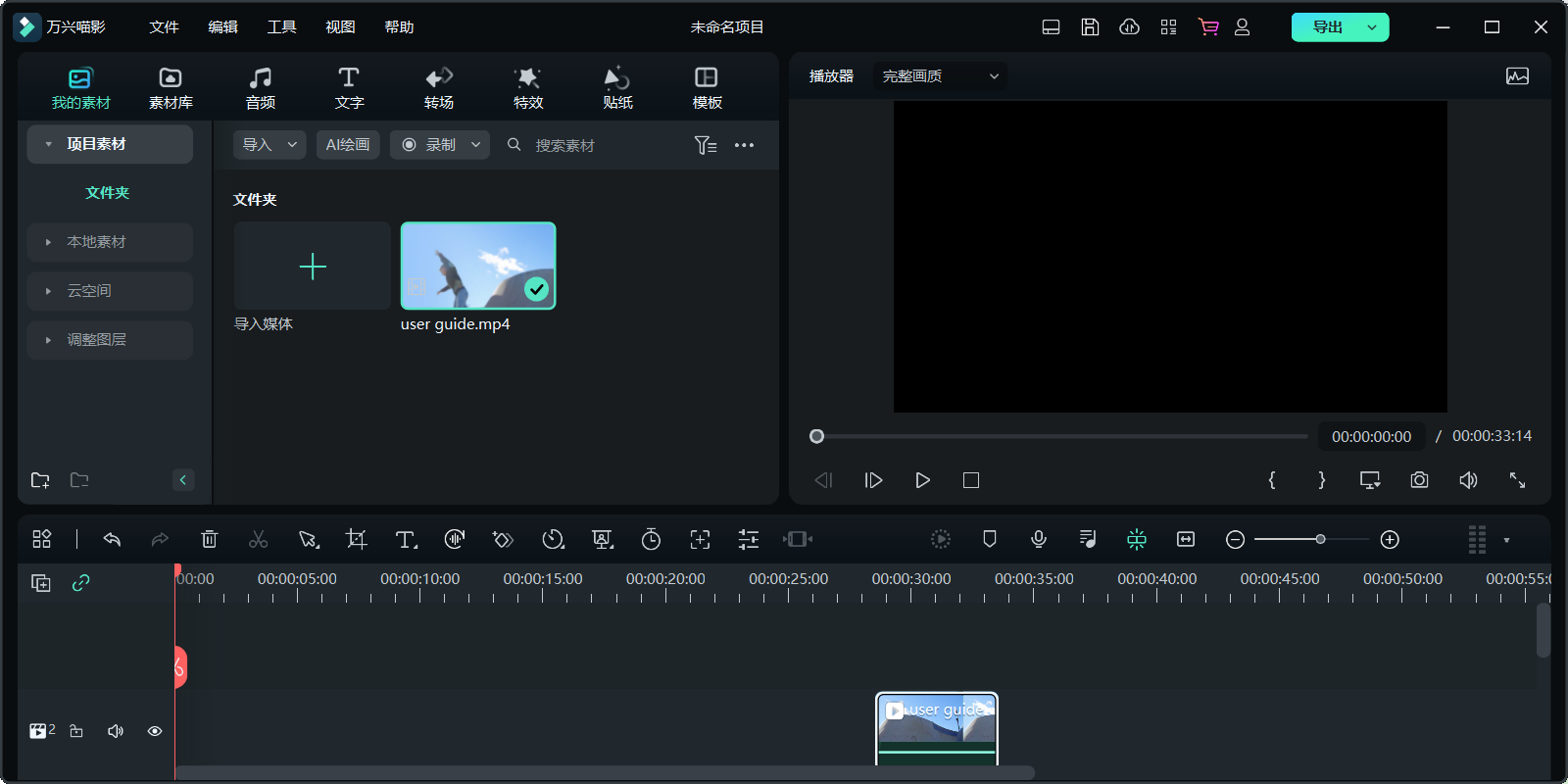1568x784 pixels.
Task: Open the speed adjustment tool
Action: click(553, 539)
